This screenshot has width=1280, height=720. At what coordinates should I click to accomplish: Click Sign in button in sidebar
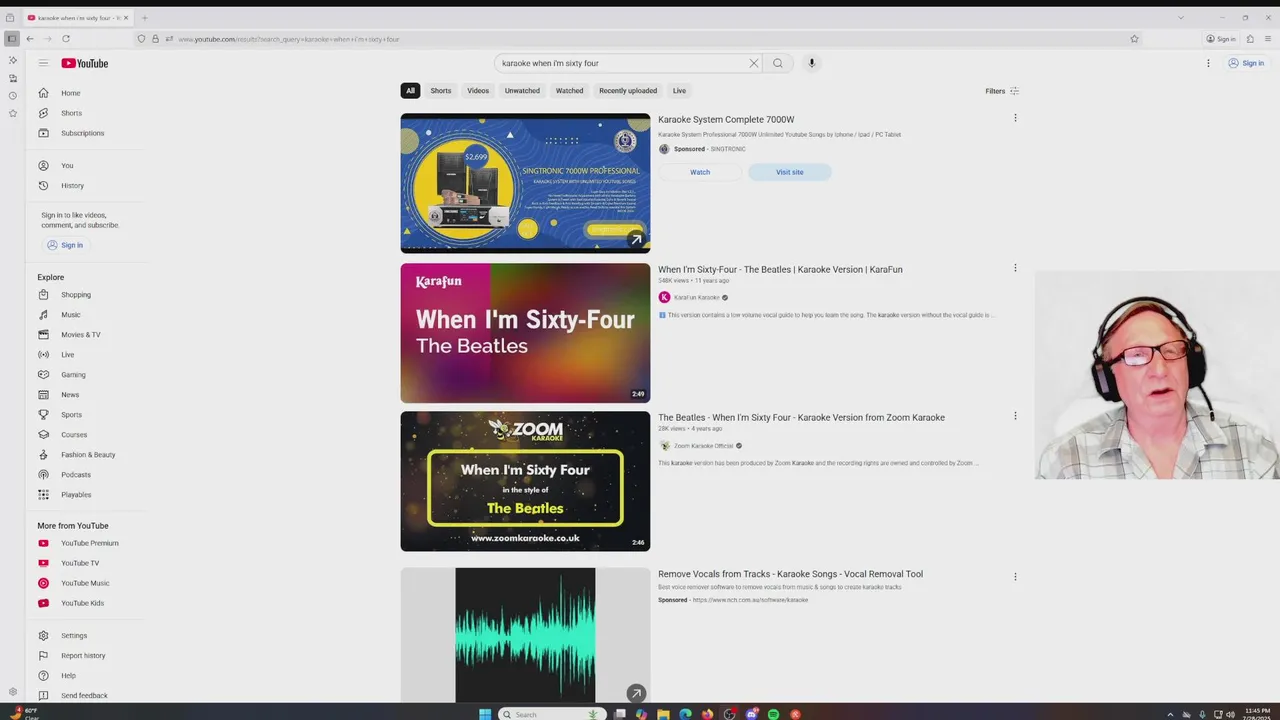(x=64, y=245)
